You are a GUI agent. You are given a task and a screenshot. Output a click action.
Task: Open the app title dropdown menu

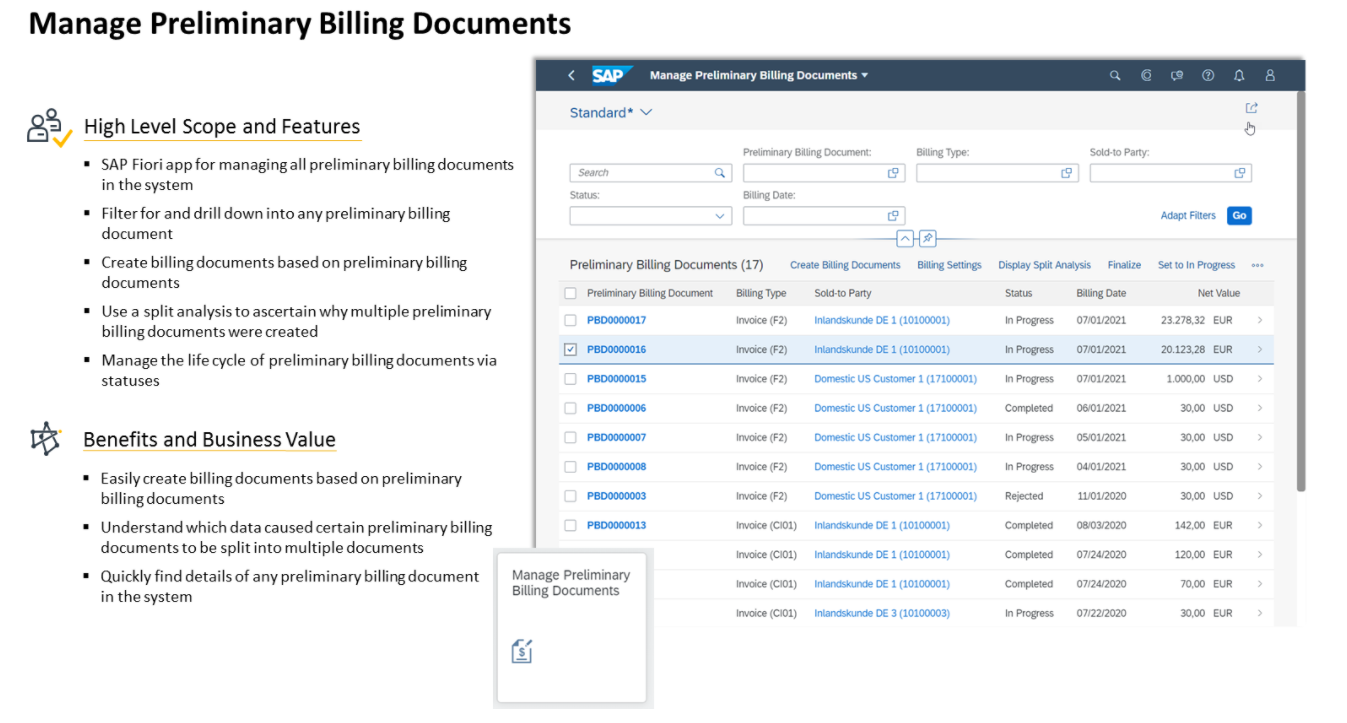(x=864, y=76)
